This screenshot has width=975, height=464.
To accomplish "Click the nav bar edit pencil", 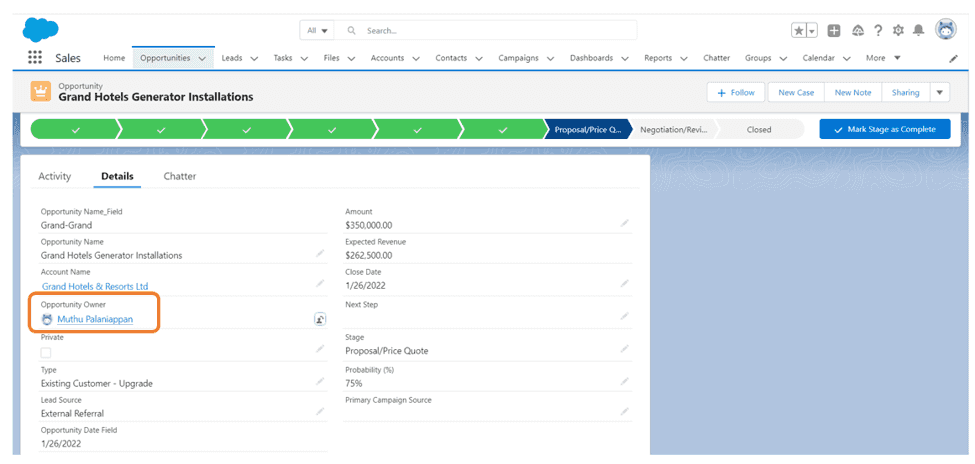I will click(953, 58).
